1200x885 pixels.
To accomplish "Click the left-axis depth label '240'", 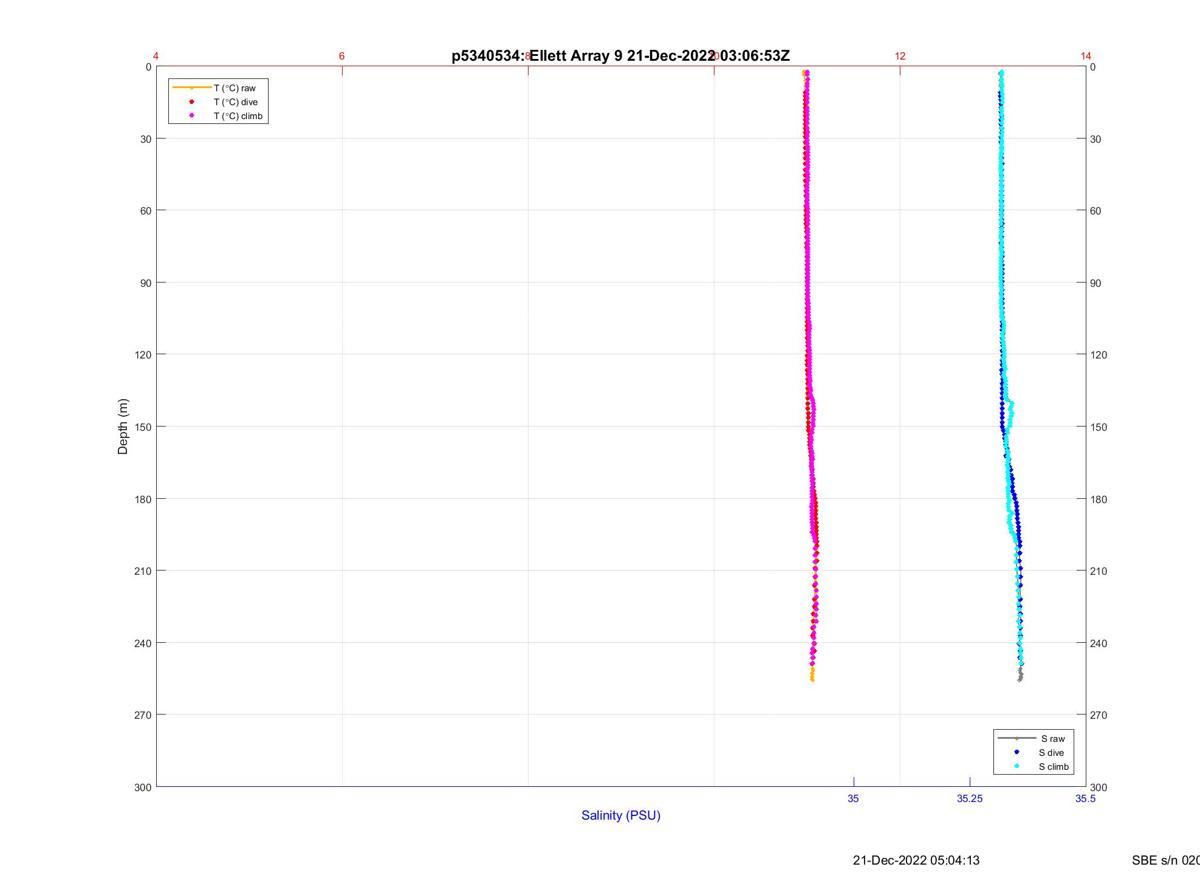I will [x=143, y=643].
